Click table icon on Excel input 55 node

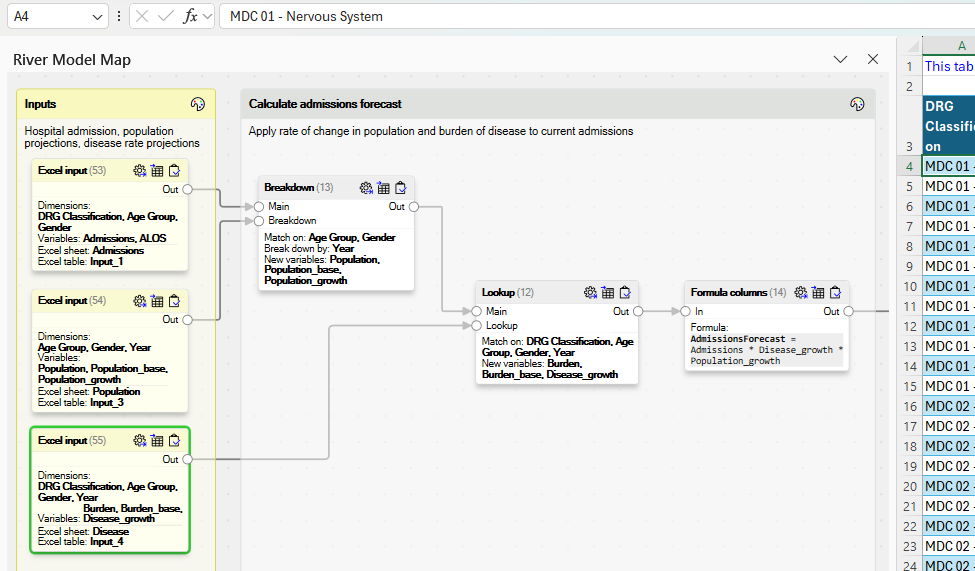pos(157,440)
